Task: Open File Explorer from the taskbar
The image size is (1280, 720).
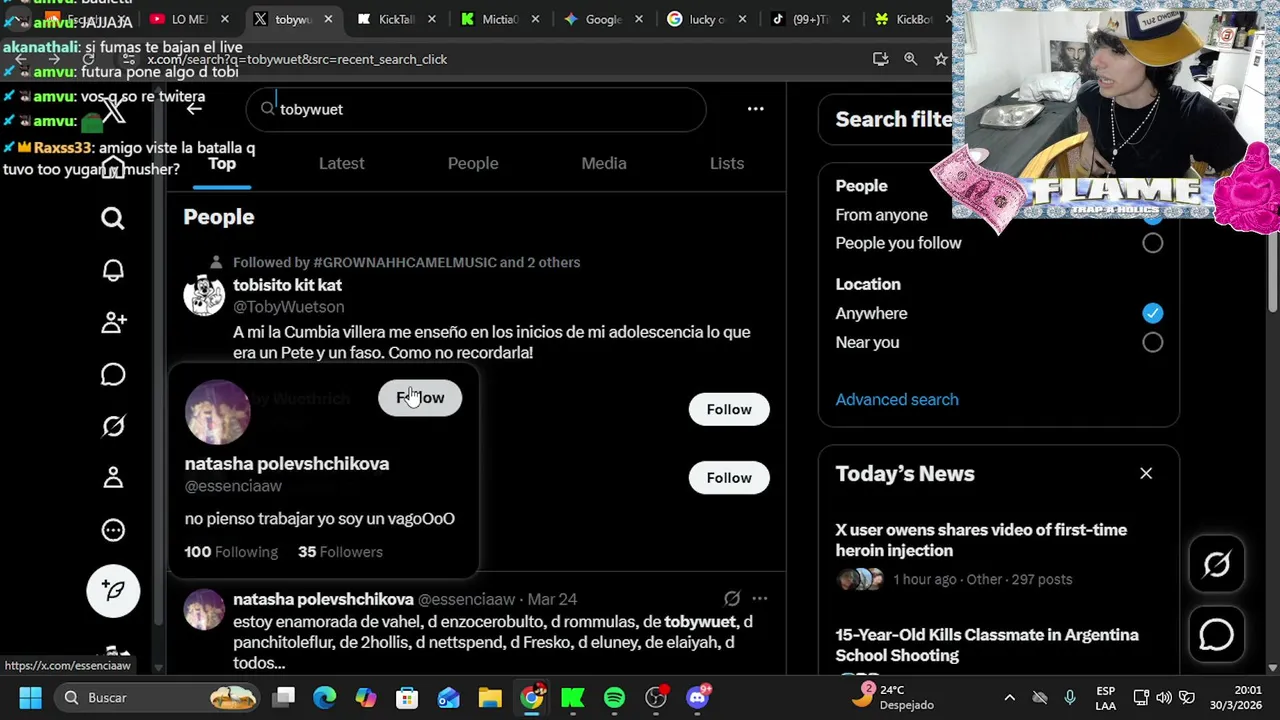Action: coord(490,697)
